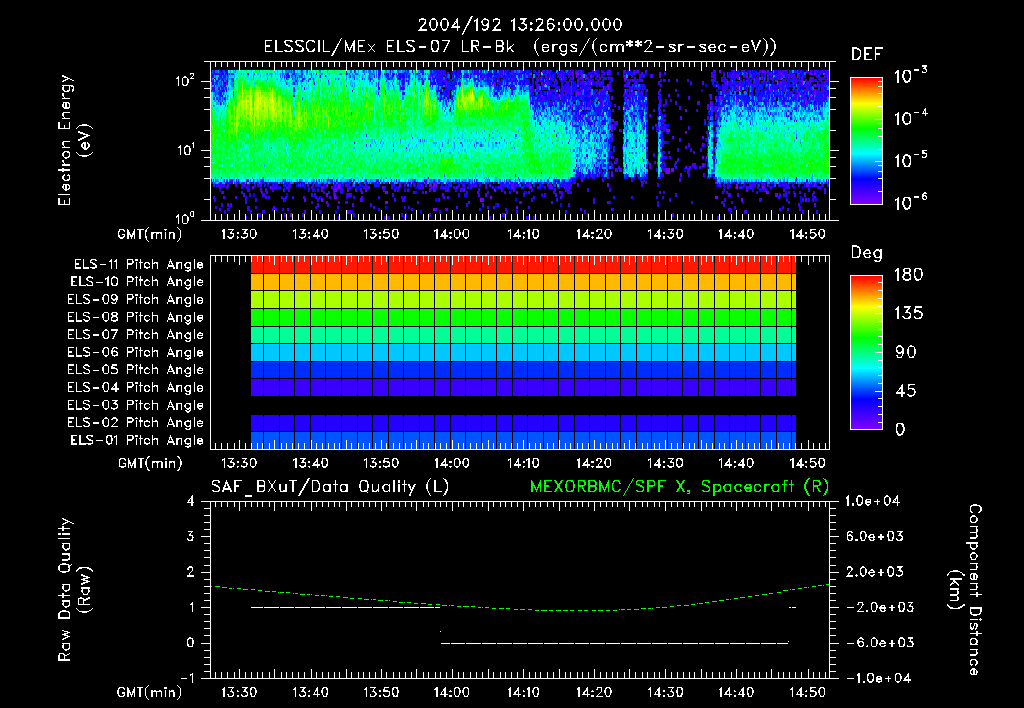Screen dimensions: 1024x708
Task: Click the ELS-08 Pitch Angle row label
Action: [x=135, y=317]
